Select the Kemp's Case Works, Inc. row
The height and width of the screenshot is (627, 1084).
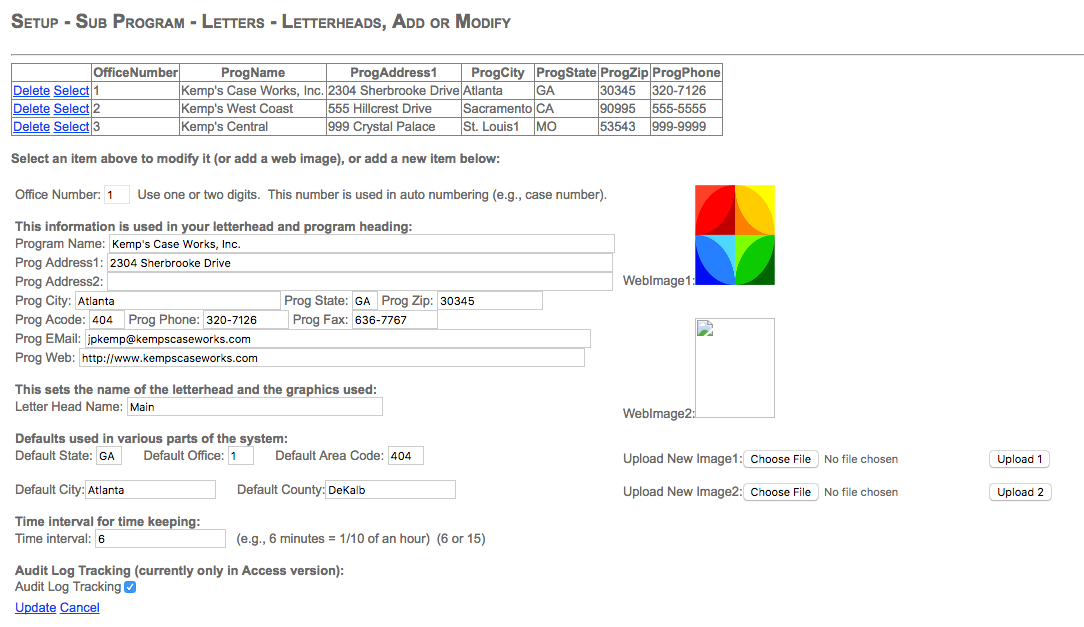click(71, 91)
